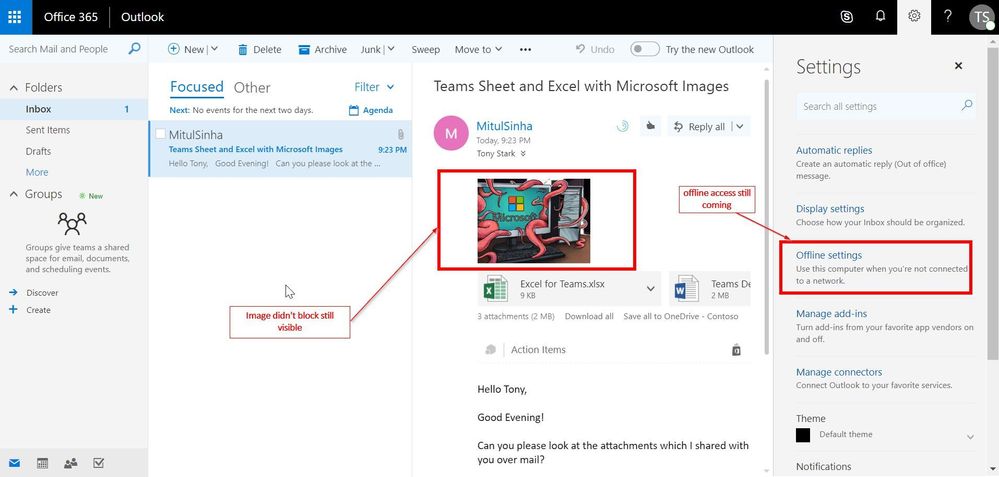Click the Word document attachment
The image size is (999, 477).
(x=710, y=289)
